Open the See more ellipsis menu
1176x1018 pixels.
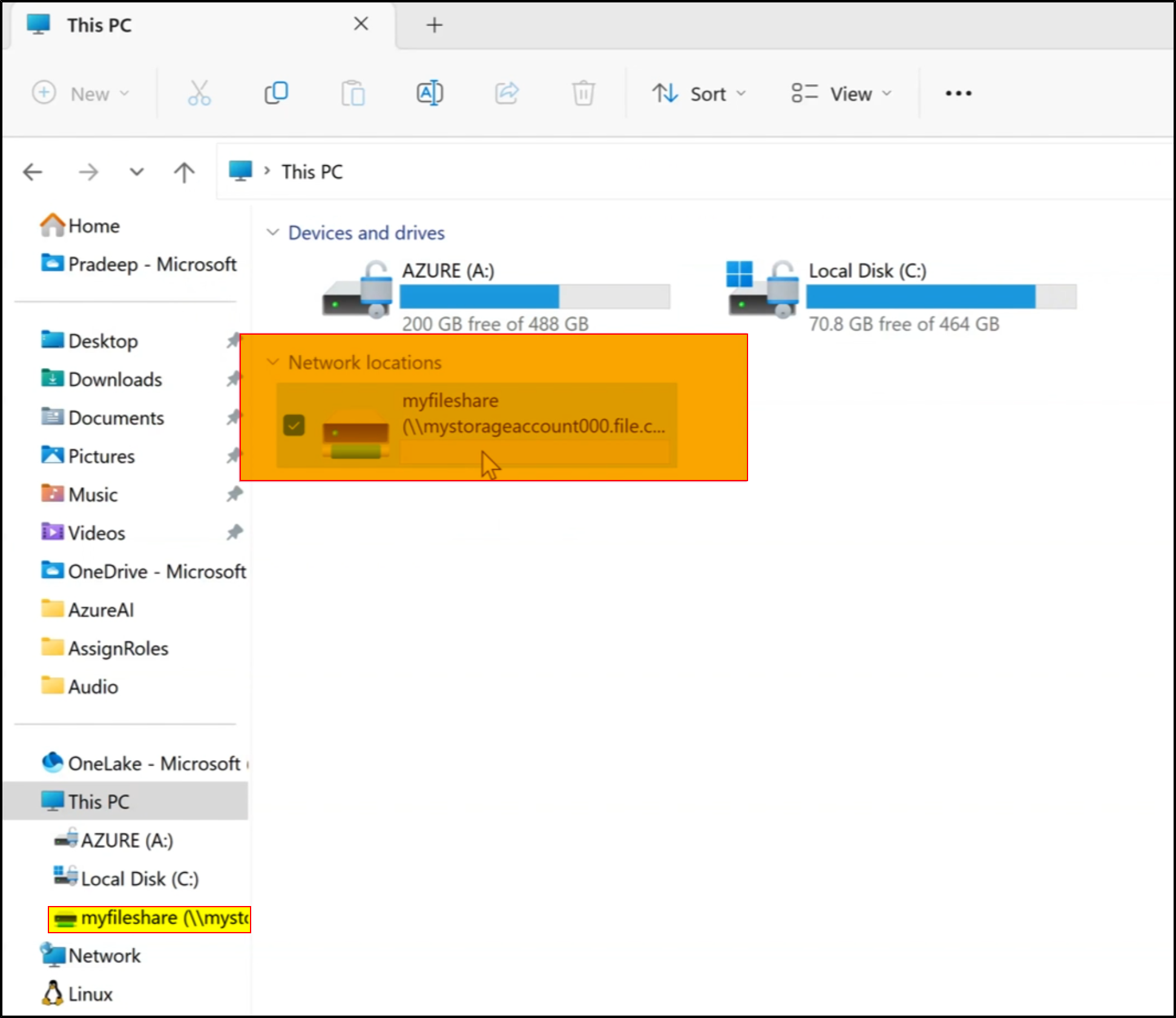[958, 93]
